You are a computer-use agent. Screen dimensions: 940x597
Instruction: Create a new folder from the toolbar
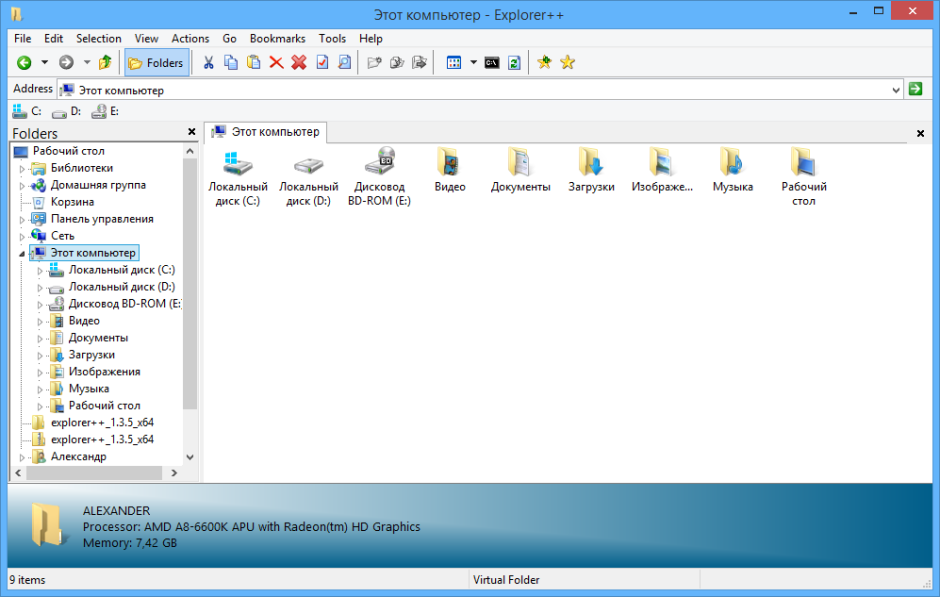point(374,62)
